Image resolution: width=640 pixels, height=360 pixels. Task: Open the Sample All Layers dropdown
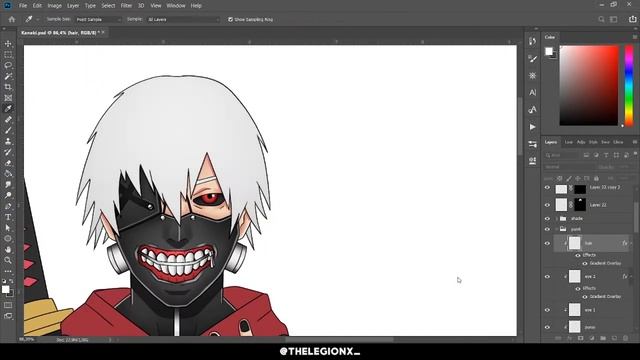[183, 19]
